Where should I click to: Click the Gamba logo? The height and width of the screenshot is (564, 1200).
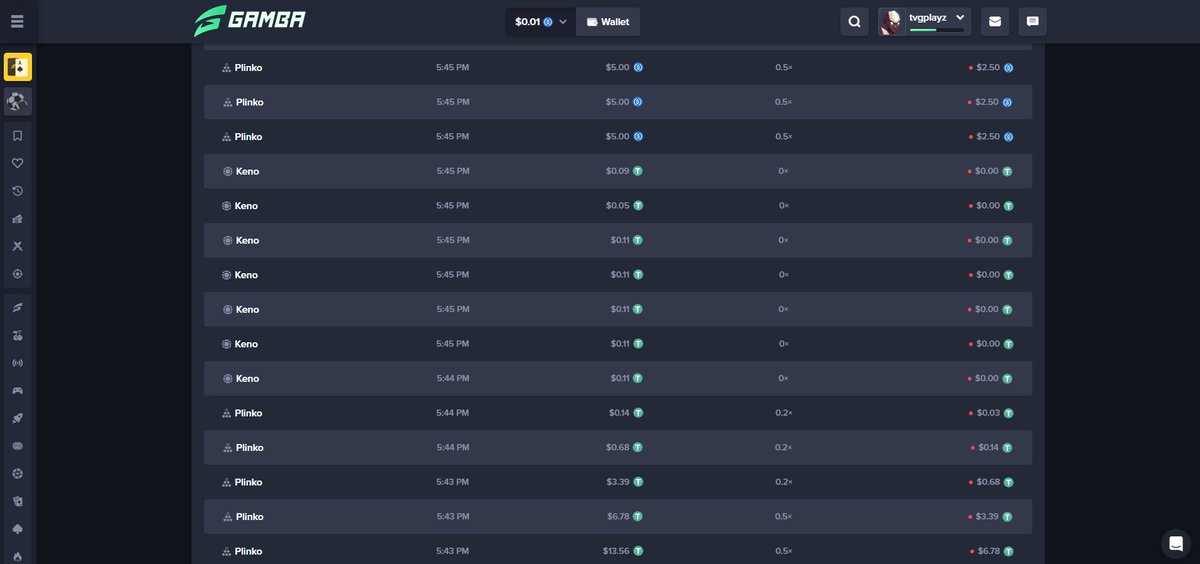pos(250,21)
